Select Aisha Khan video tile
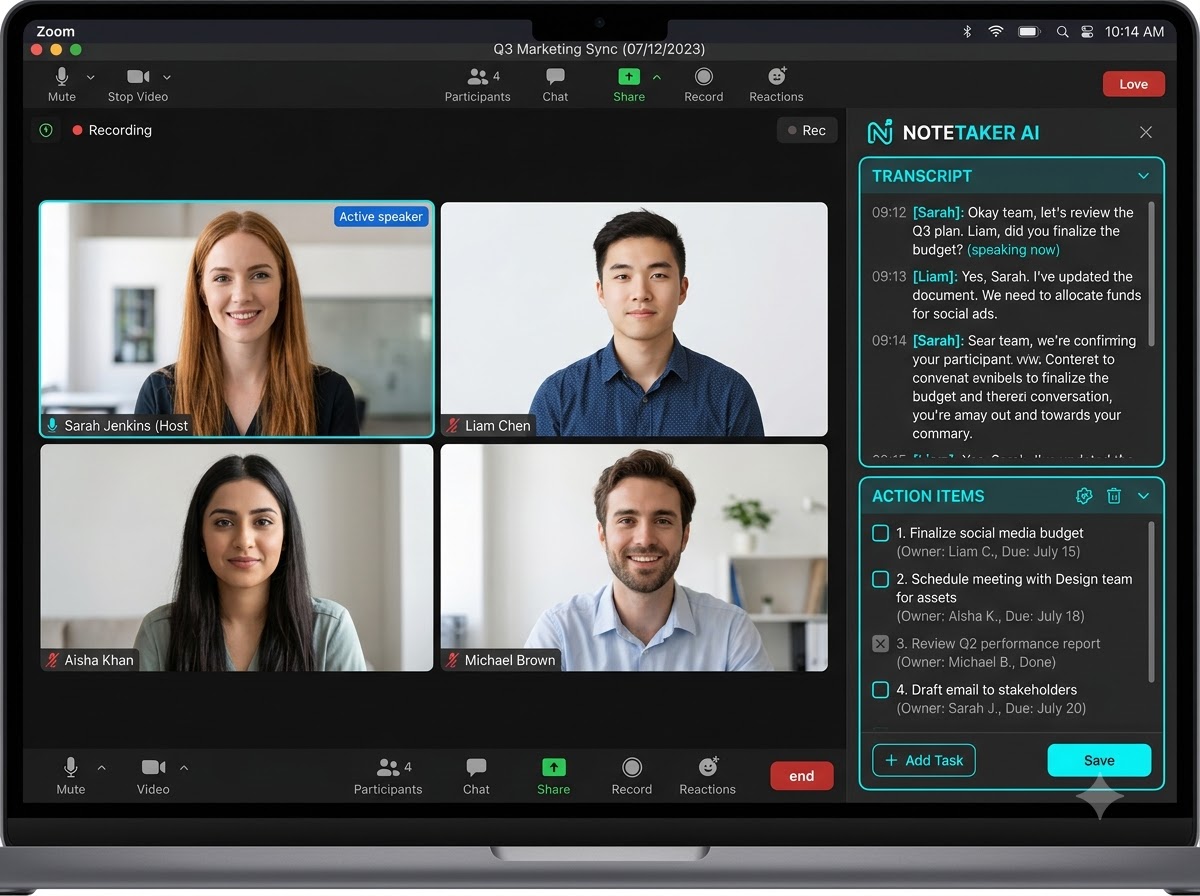 237,557
